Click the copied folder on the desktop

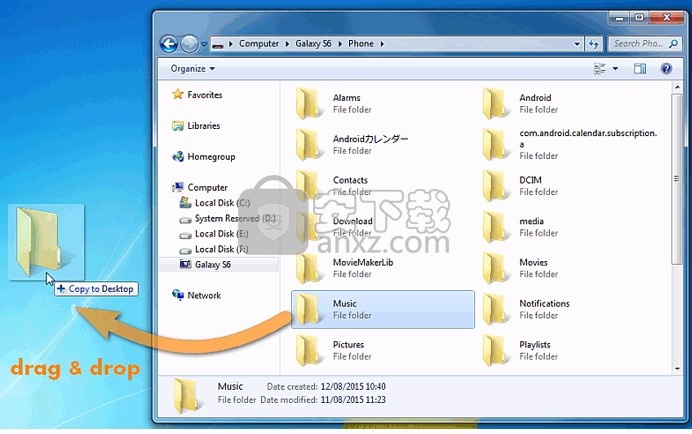(46, 242)
